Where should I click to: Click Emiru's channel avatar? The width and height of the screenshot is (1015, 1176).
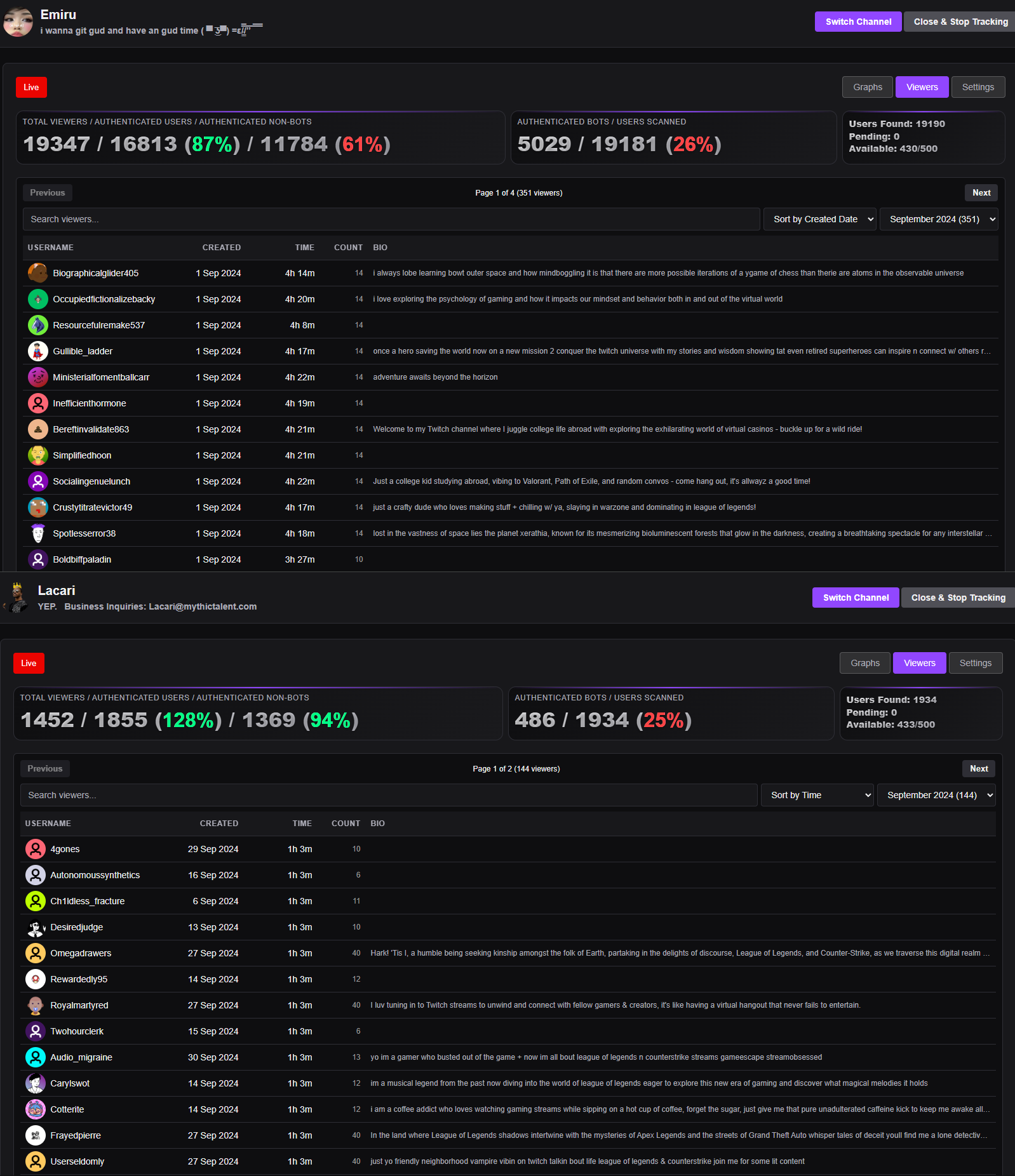coord(18,22)
